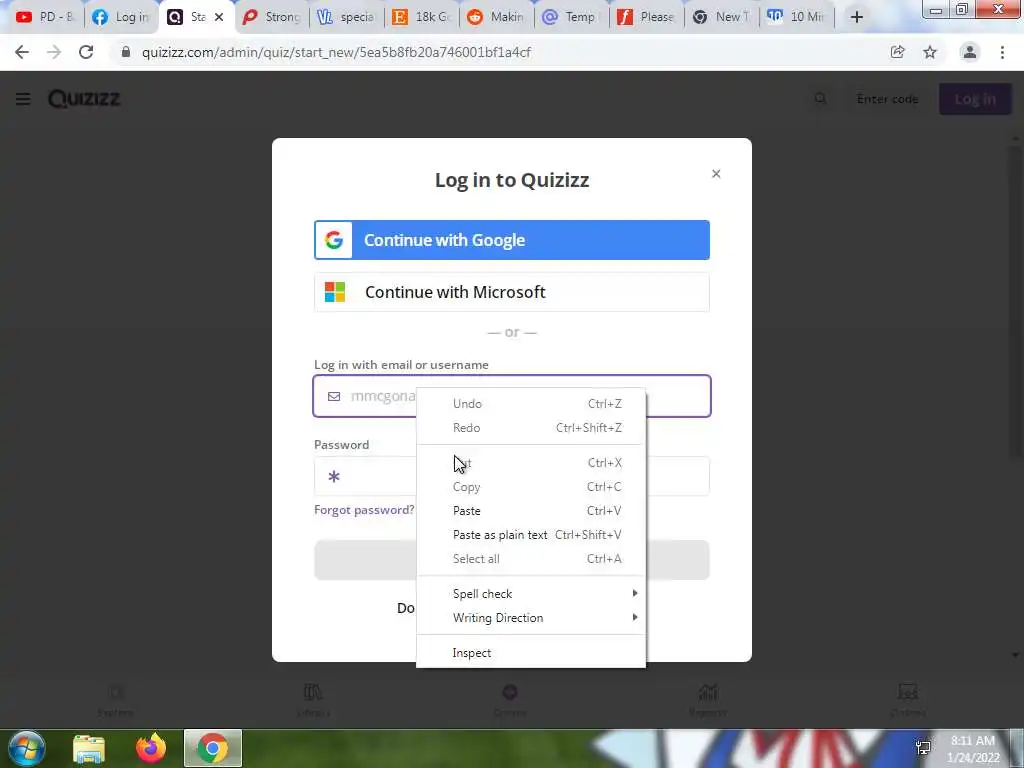The image size is (1024, 768).
Task: Click Continue with Microsoft button
Action: click(x=512, y=292)
